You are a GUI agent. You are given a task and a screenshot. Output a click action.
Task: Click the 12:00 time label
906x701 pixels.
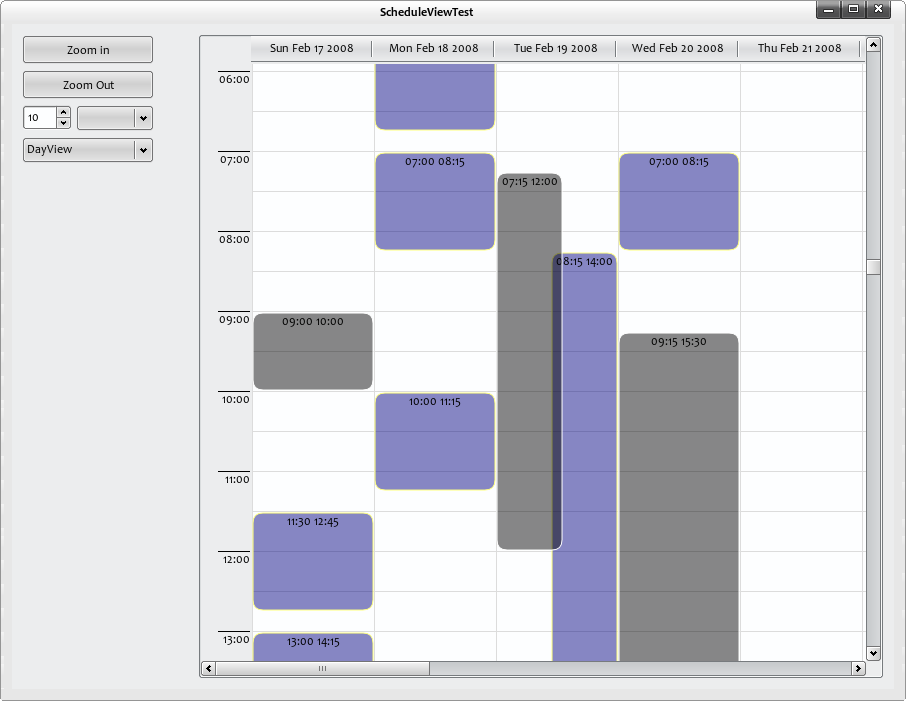click(x=236, y=559)
